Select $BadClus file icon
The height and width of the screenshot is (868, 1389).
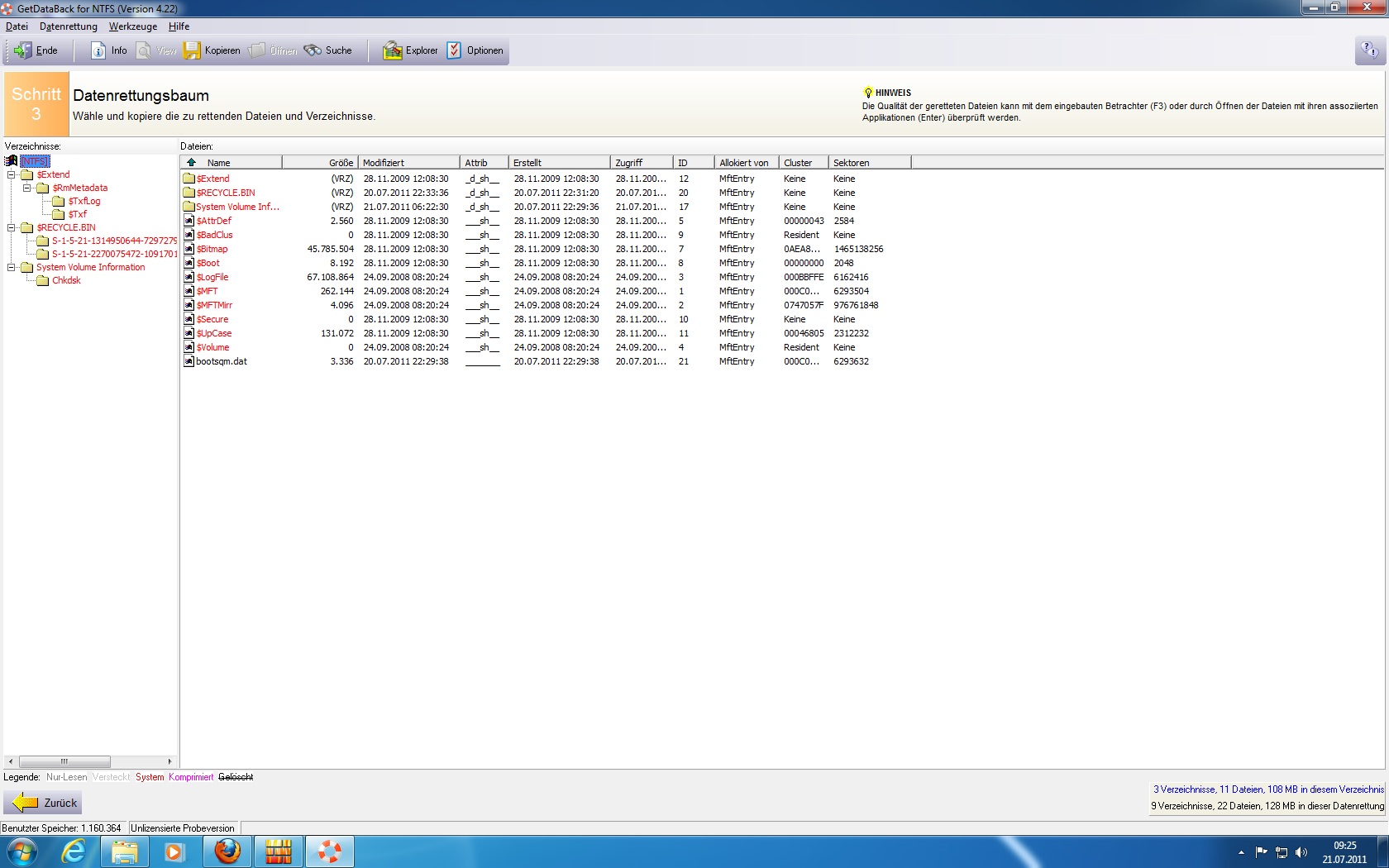pos(189,235)
